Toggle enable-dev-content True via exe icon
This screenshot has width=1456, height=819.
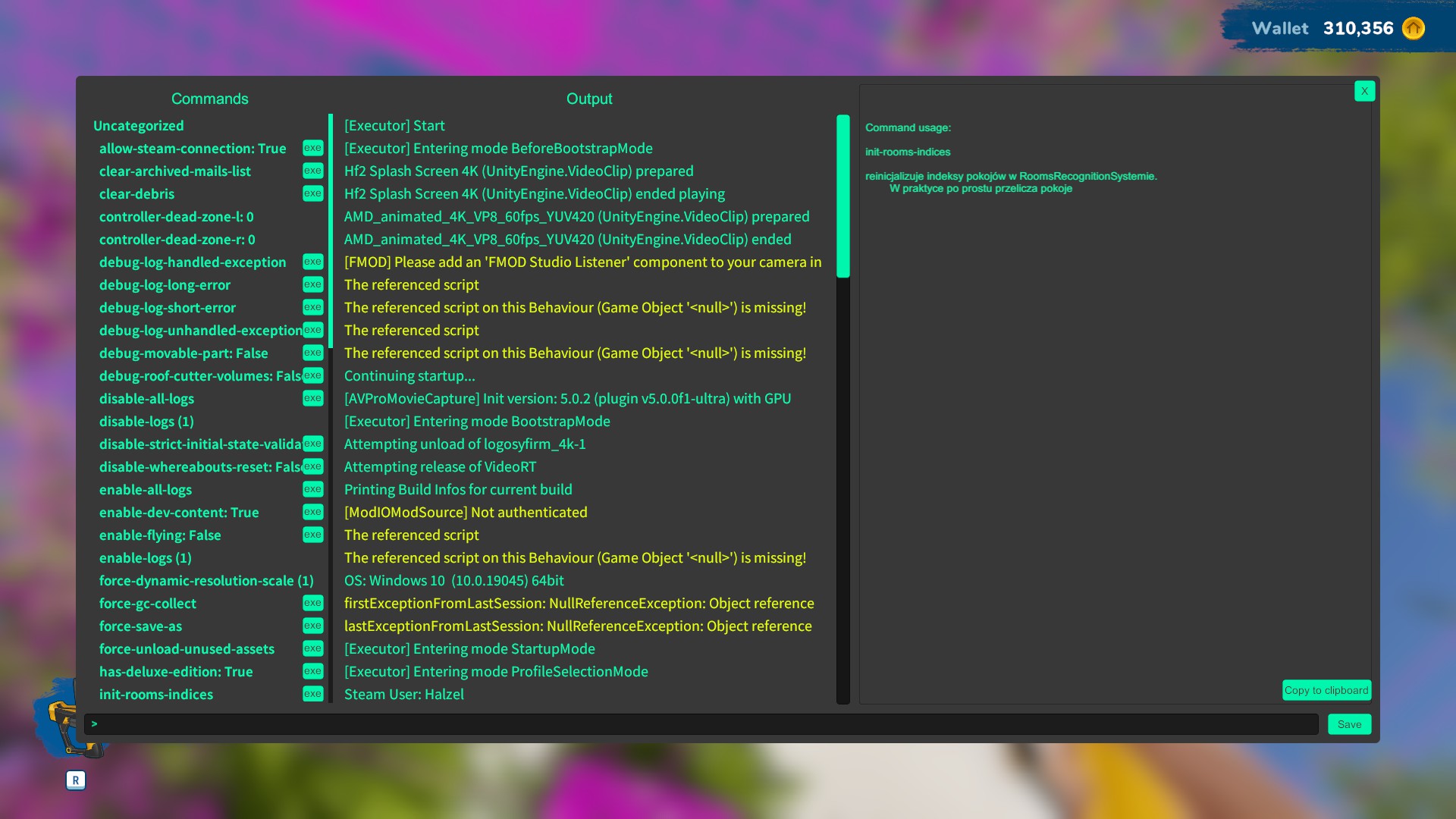312,512
